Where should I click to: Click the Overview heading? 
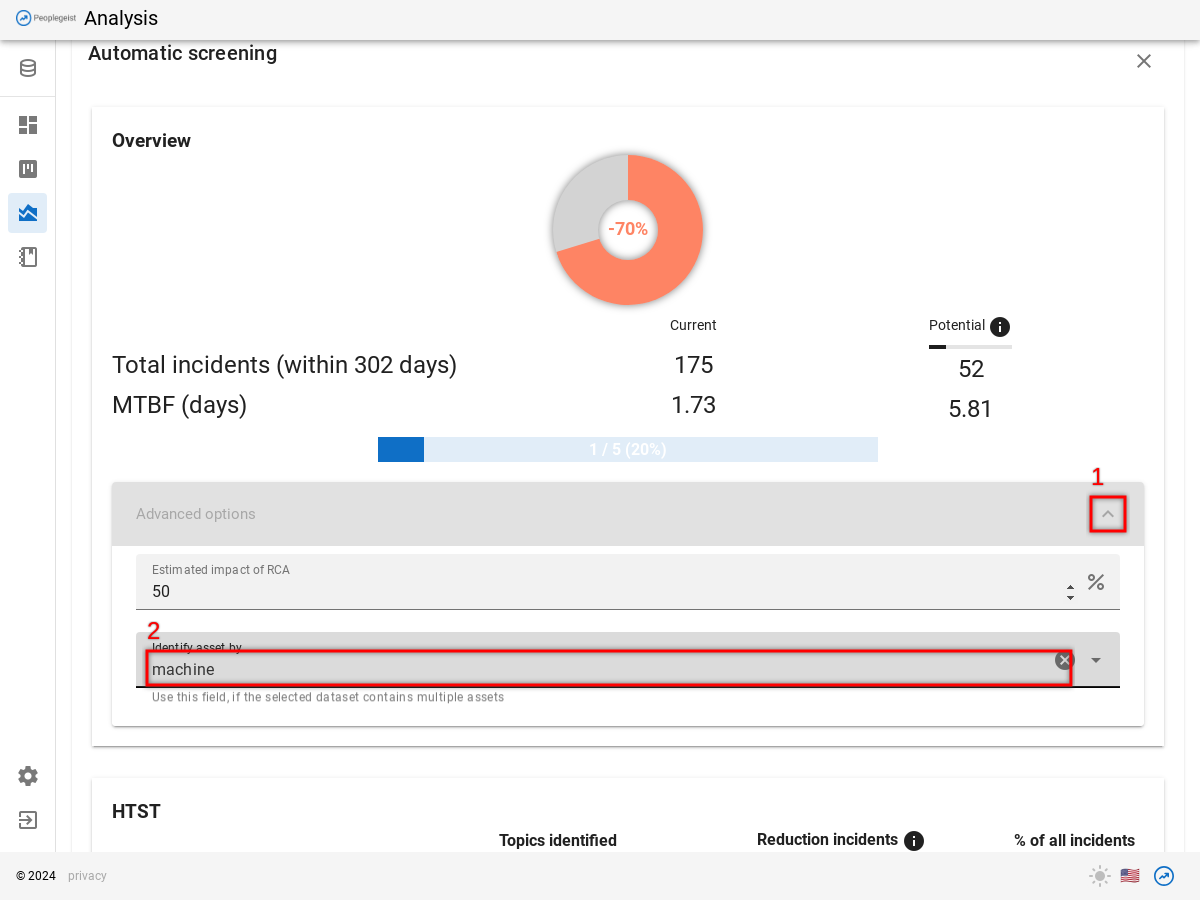(151, 141)
